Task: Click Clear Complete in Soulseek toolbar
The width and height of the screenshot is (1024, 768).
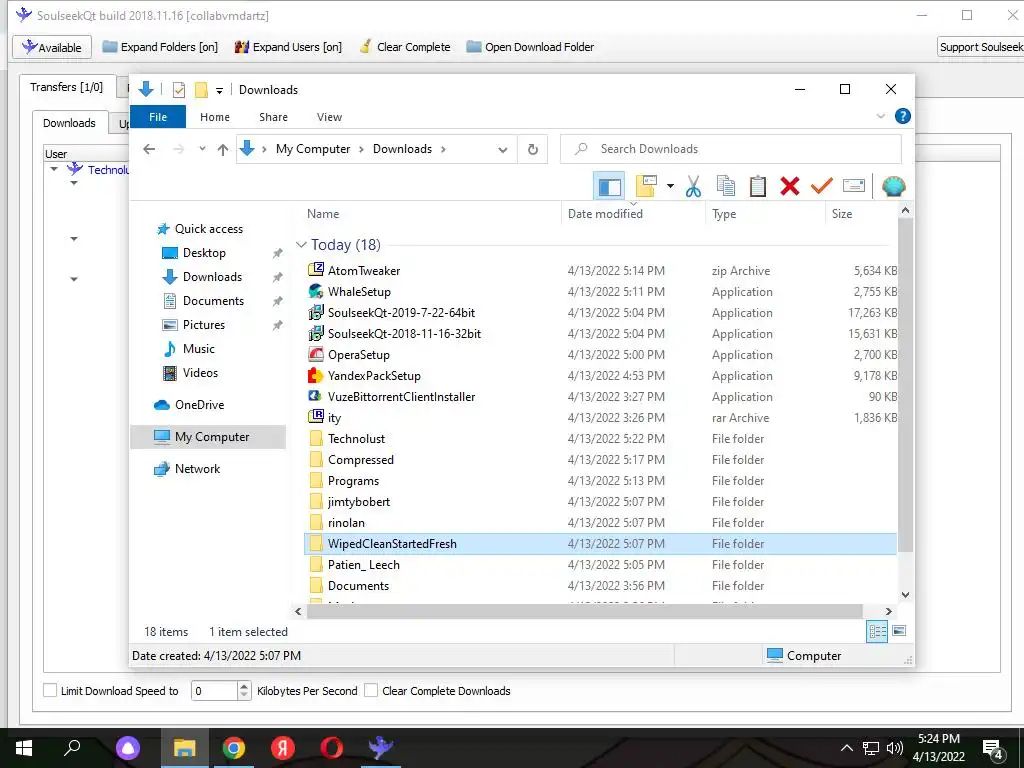Action: (405, 47)
